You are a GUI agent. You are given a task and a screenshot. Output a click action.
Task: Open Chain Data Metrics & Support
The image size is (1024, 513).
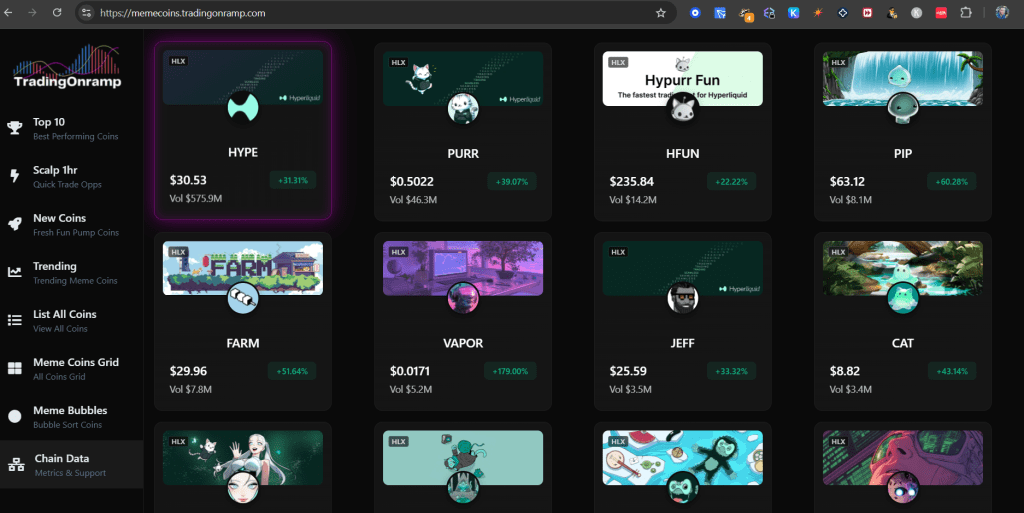(x=72, y=465)
